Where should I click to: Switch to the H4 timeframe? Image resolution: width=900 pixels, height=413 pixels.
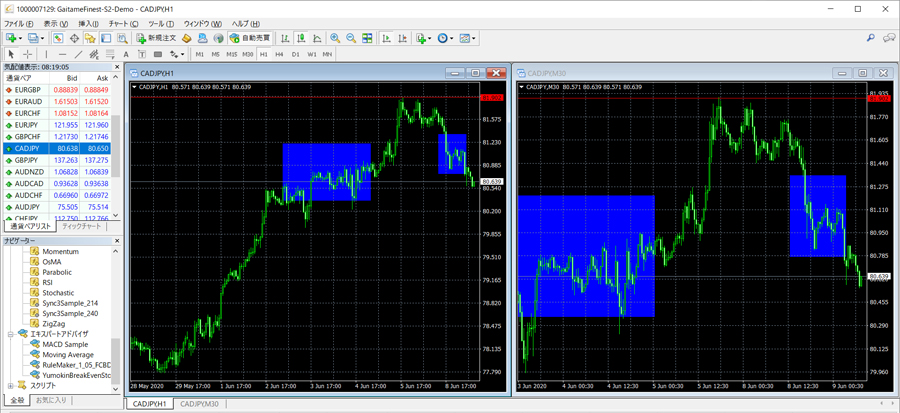point(279,54)
